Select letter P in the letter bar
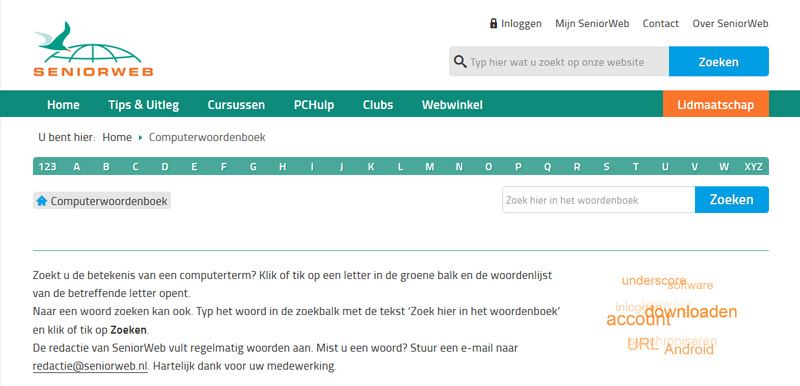 (x=518, y=167)
